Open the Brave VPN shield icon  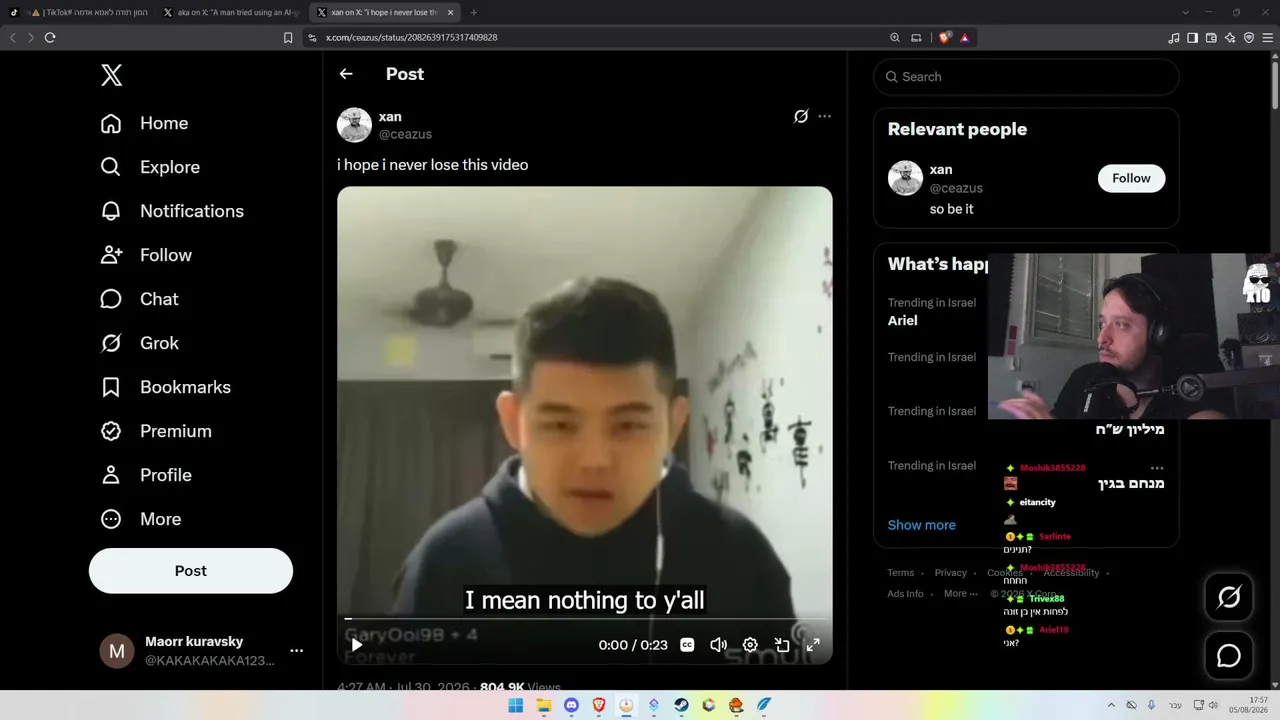1249,38
